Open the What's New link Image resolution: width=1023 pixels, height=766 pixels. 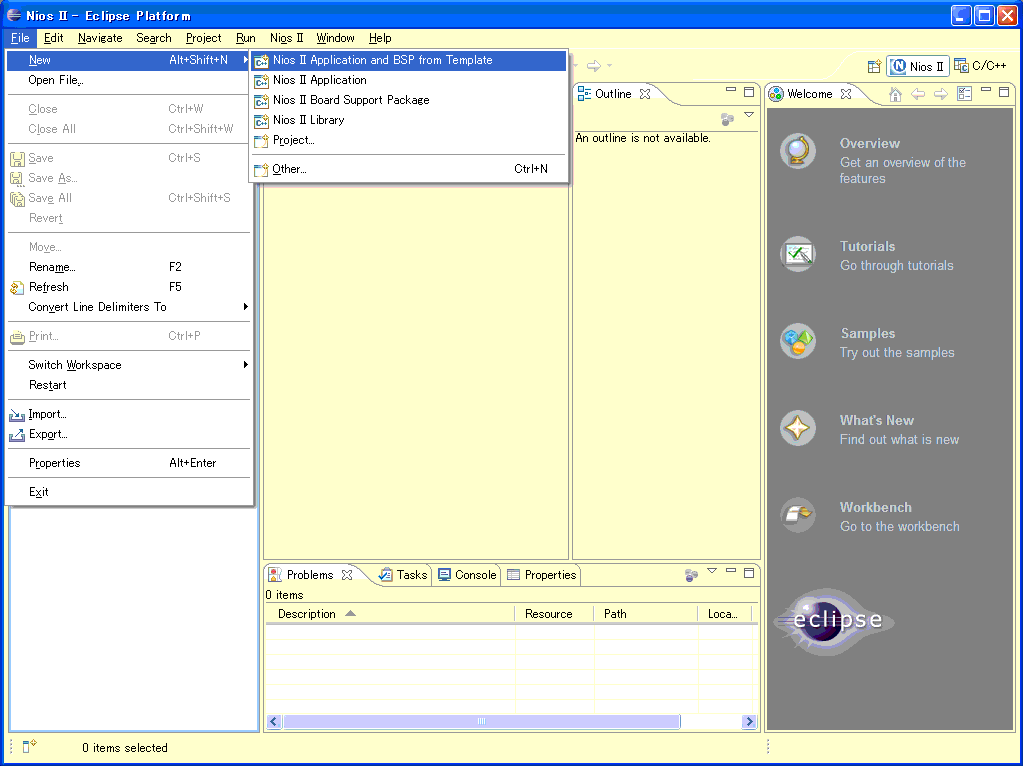pyautogui.click(x=877, y=421)
